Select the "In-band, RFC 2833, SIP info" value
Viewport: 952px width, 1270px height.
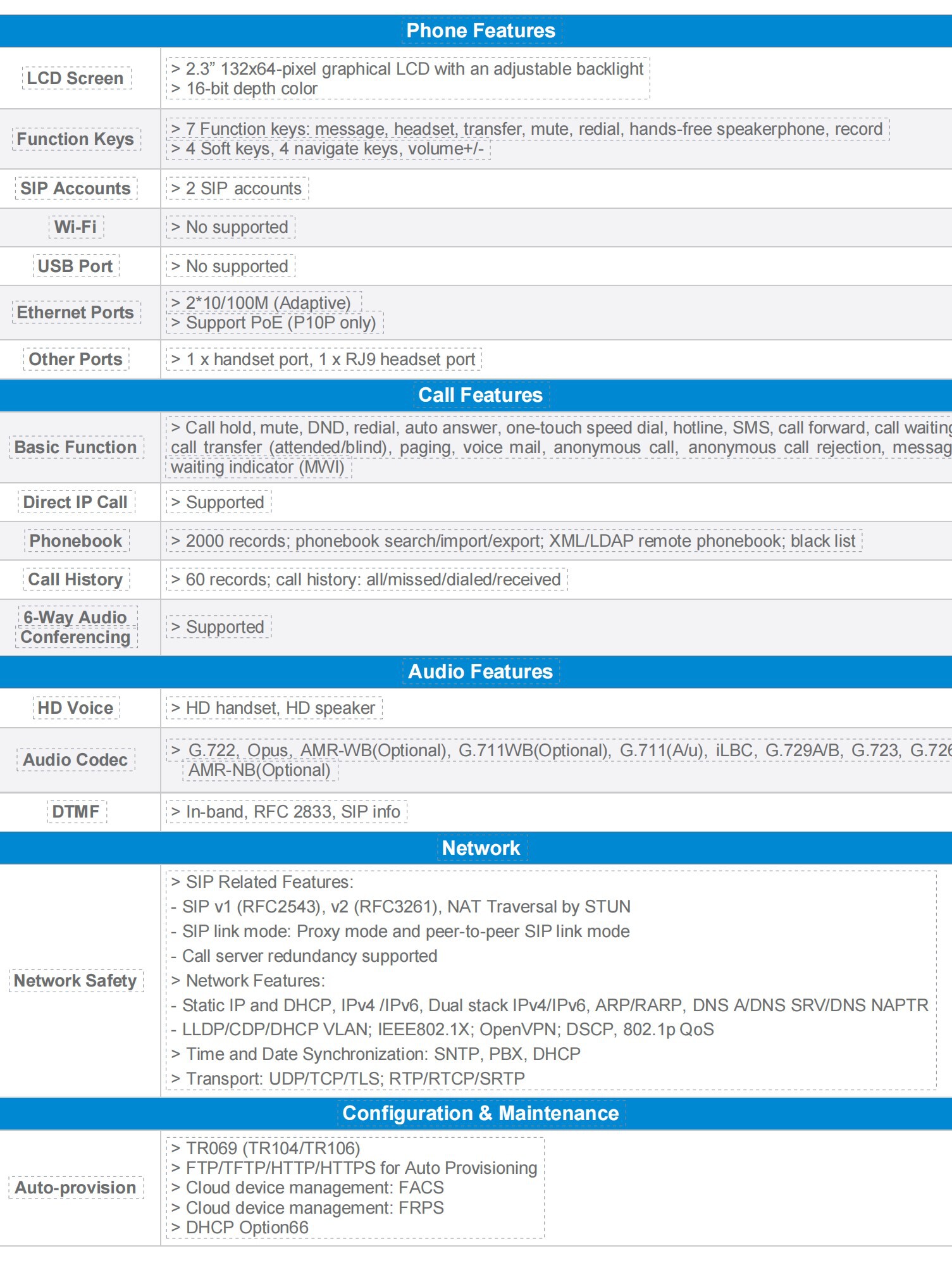coord(287,811)
